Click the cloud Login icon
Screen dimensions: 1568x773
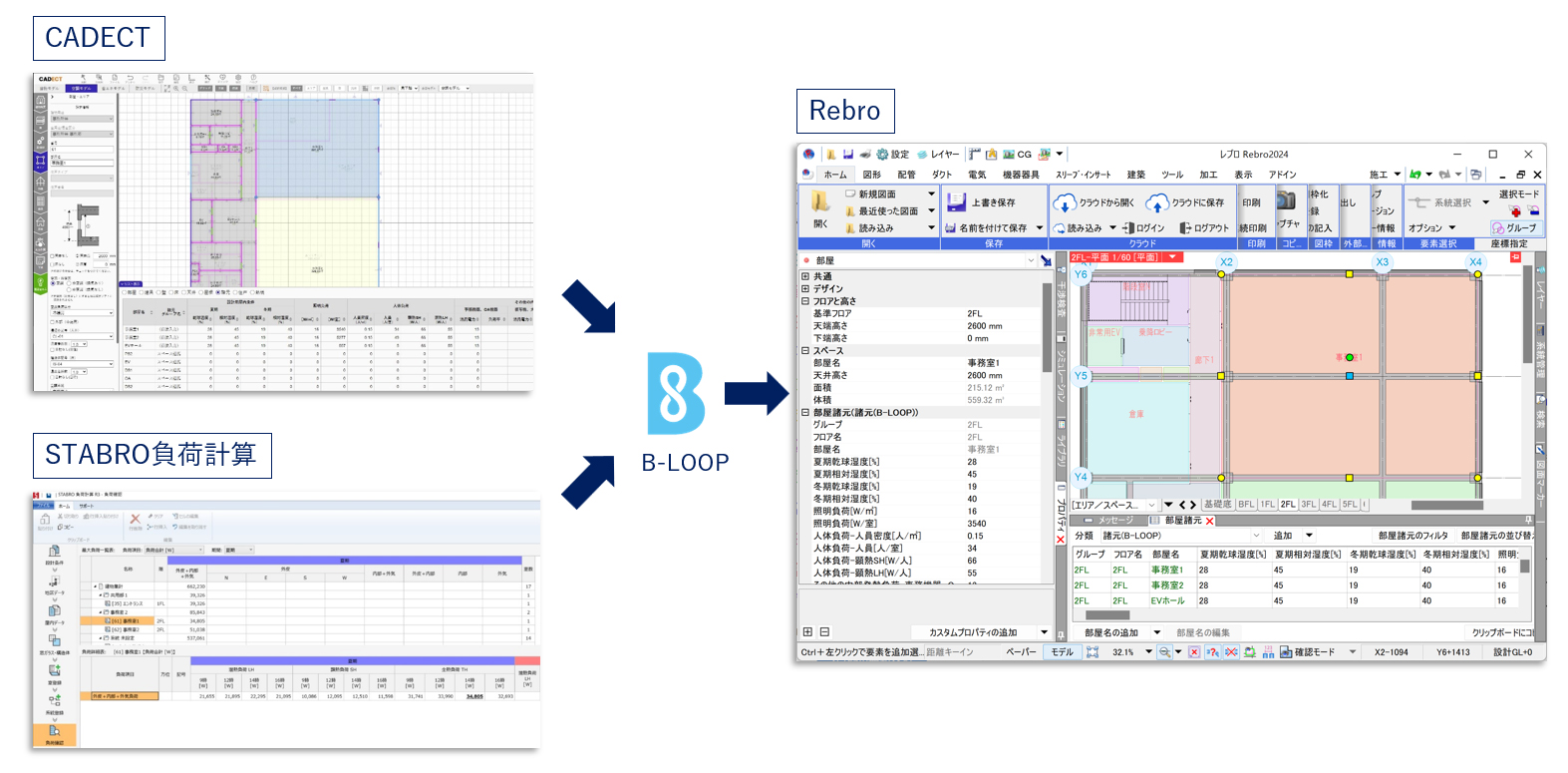(x=1129, y=228)
